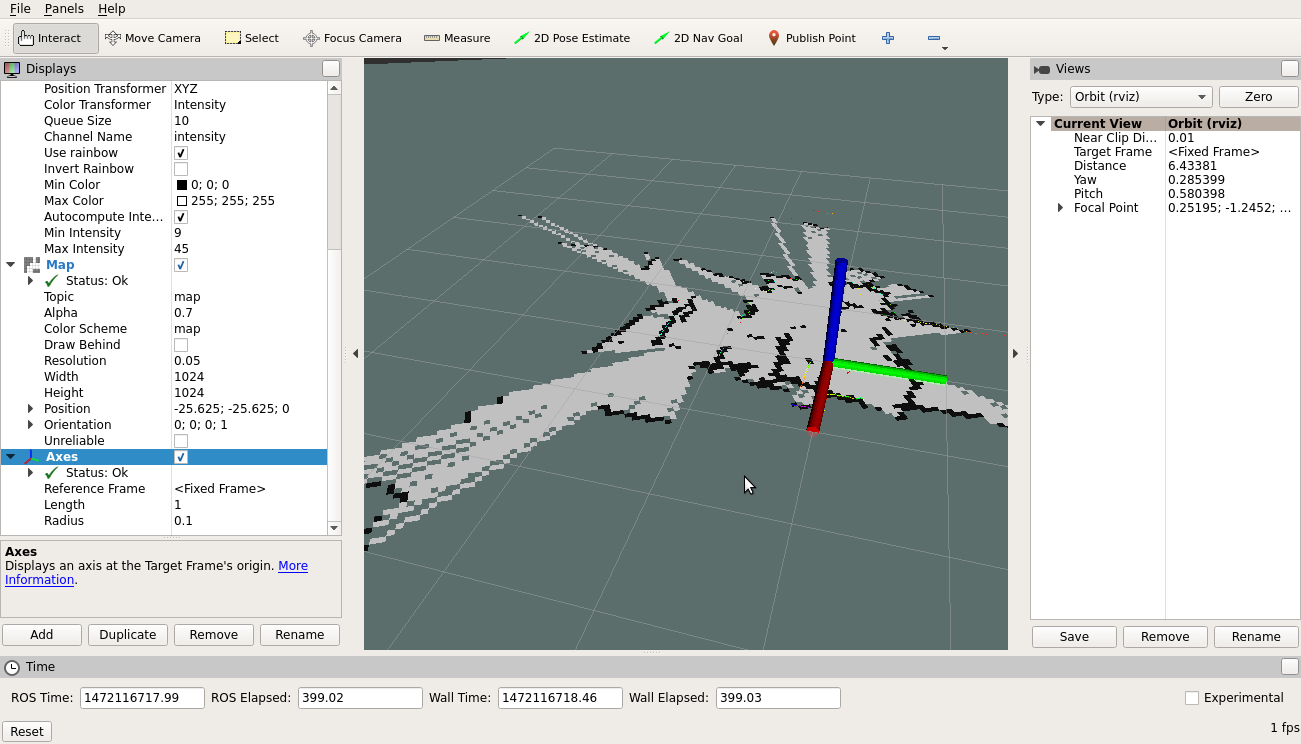This screenshot has width=1301, height=744.
Task: Choose the Select tool
Action: pyautogui.click(x=251, y=38)
